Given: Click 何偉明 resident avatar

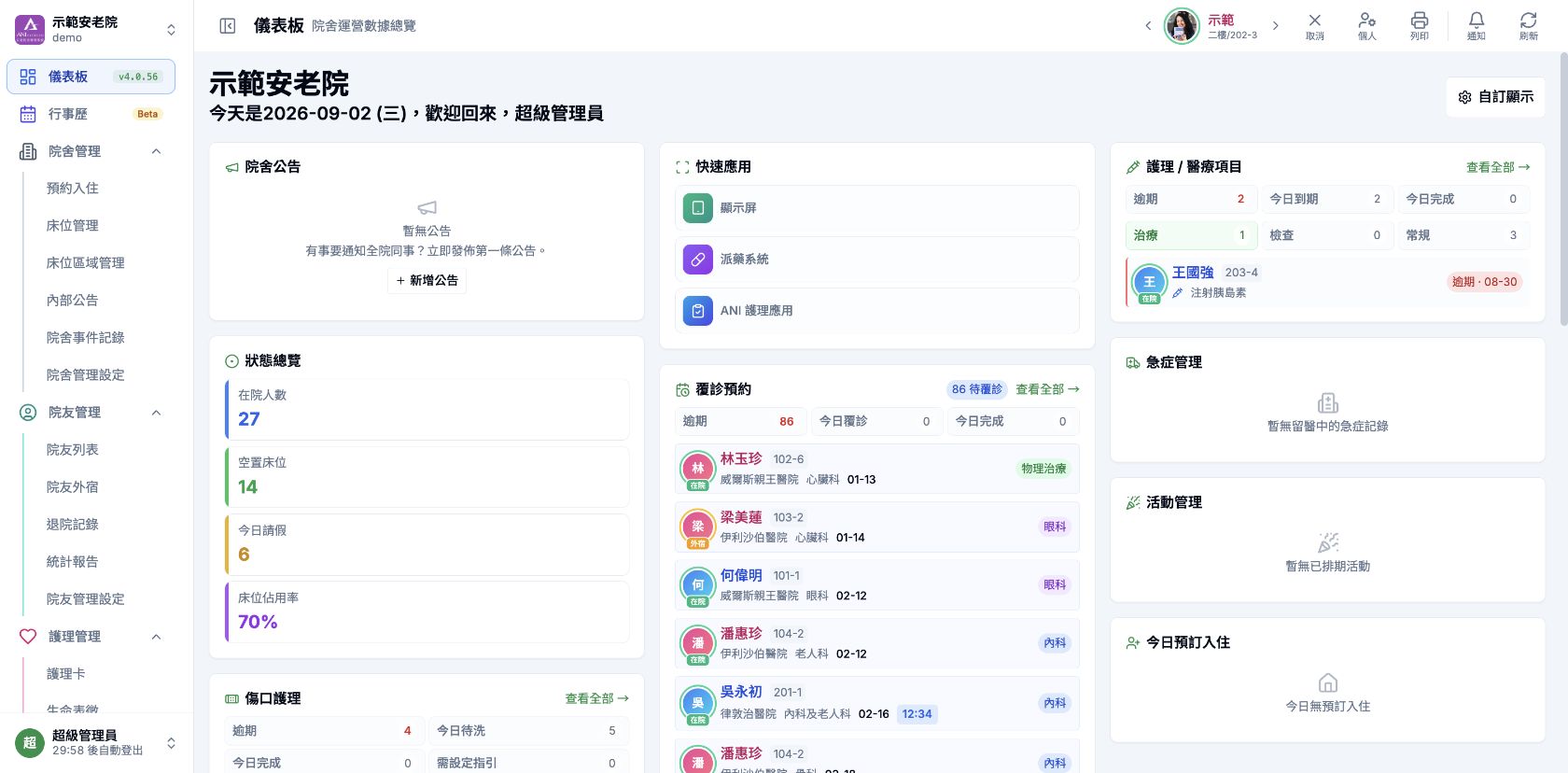Looking at the screenshot, I should [x=697, y=585].
